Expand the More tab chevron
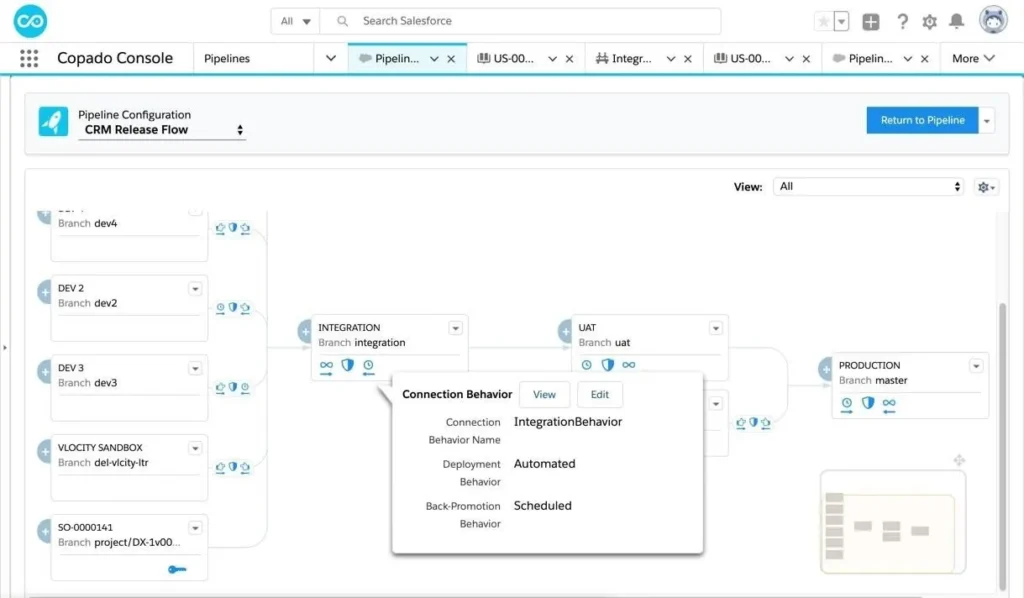Image resolution: width=1024 pixels, height=598 pixels. (x=990, y=58)
